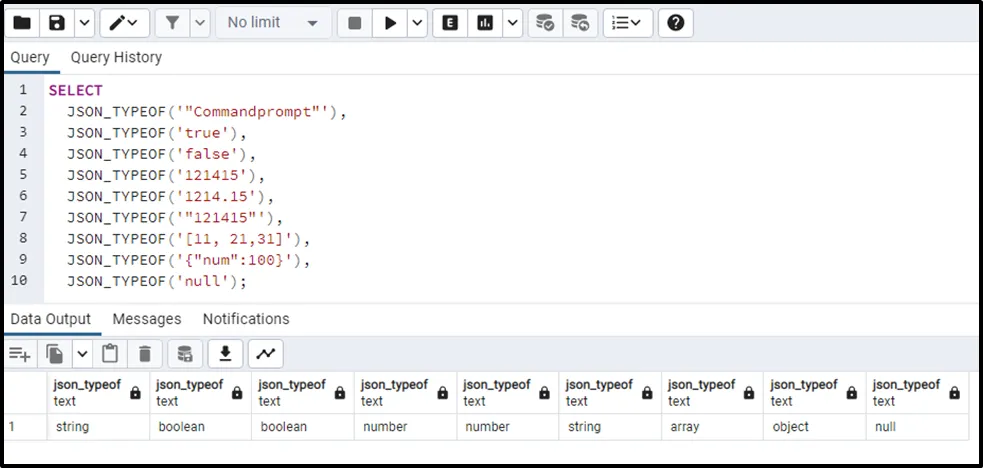Switch to the Query History tab
Image resolution: width=983 pixels, height=468 pixels.
[116, 58]
